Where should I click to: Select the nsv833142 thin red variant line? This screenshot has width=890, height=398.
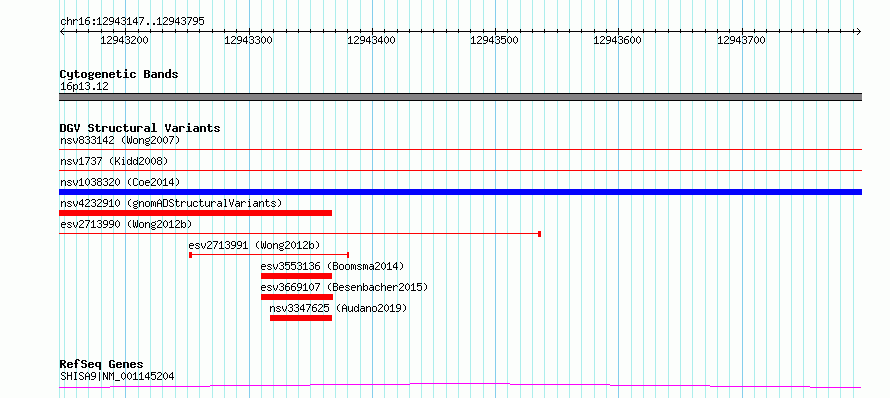coord(460,149)
